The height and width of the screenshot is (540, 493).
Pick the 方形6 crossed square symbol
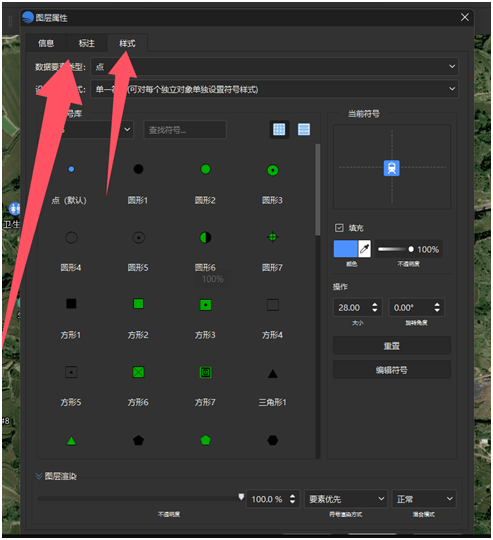[138, 372]
